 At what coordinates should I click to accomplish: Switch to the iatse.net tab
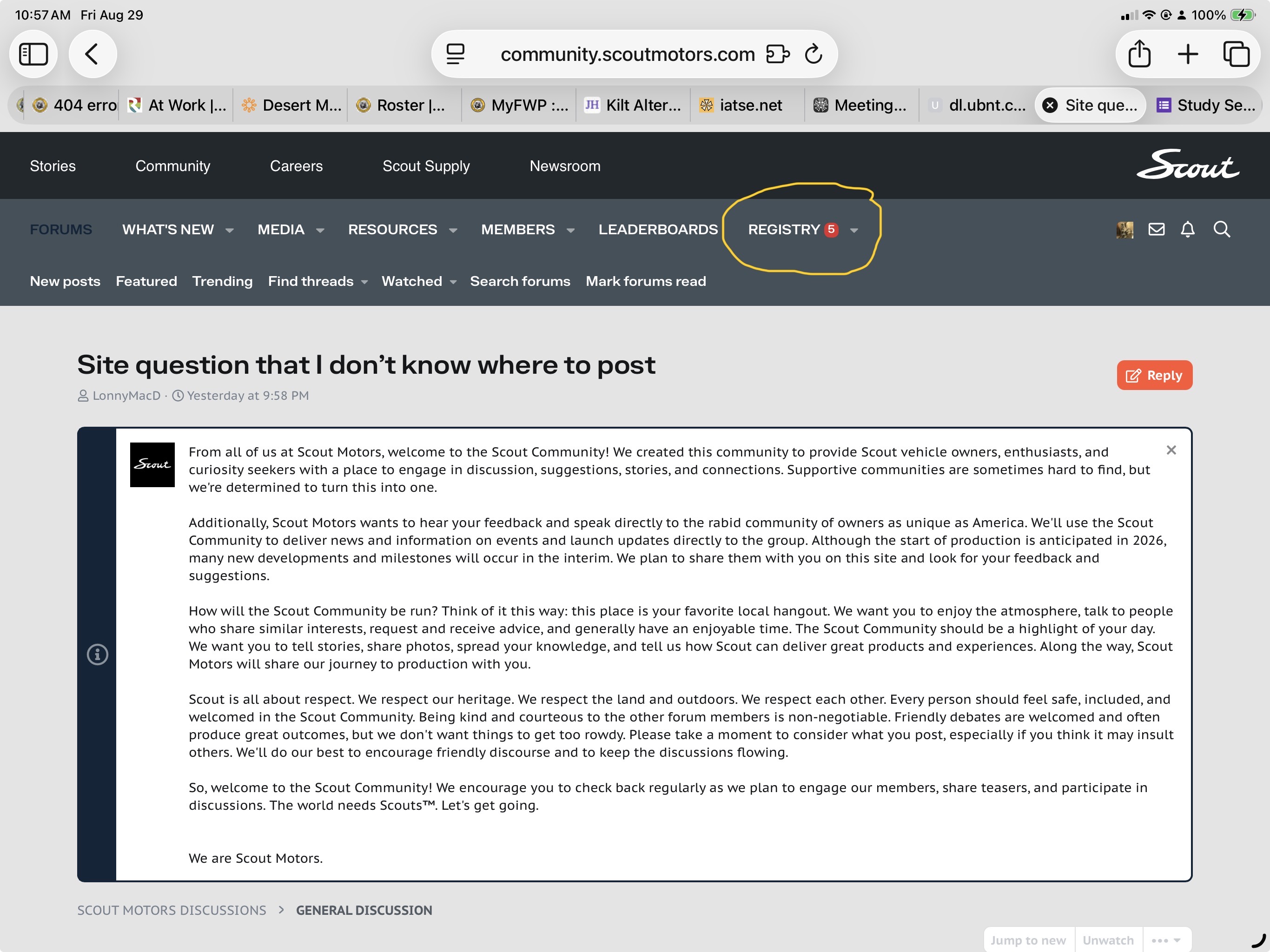(x=747, y=105)
